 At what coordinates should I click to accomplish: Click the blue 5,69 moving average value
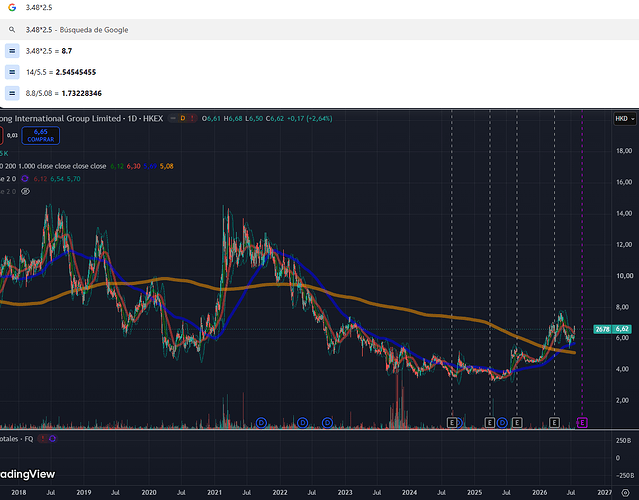(x=150, y=166)
